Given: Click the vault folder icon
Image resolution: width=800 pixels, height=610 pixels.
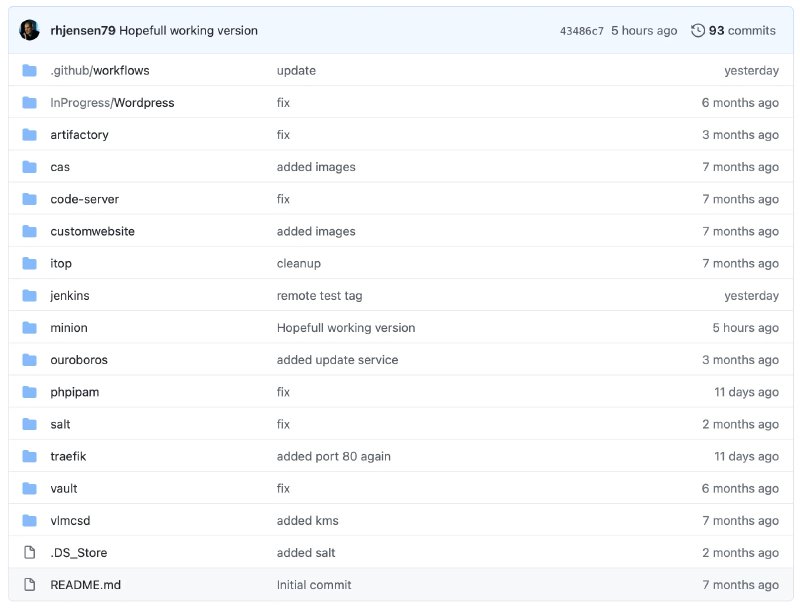Looking at the screenshot, I should tap(30, 488).
